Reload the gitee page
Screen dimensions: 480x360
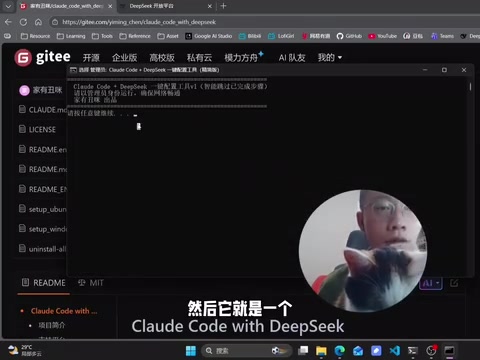pos(23,22)
